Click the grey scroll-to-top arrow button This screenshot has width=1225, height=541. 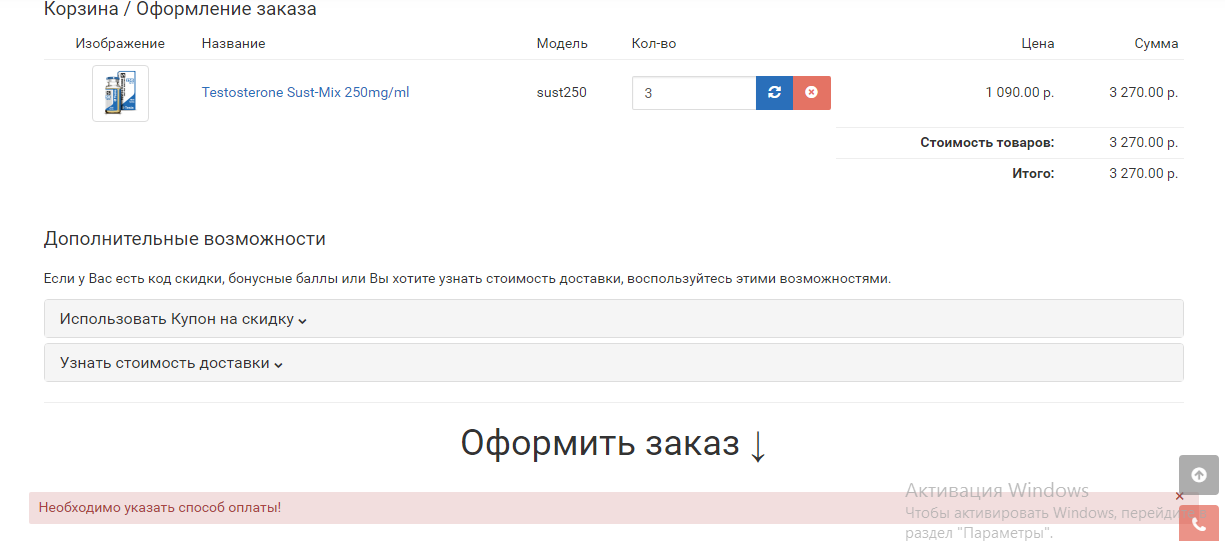pos(1198,475)
